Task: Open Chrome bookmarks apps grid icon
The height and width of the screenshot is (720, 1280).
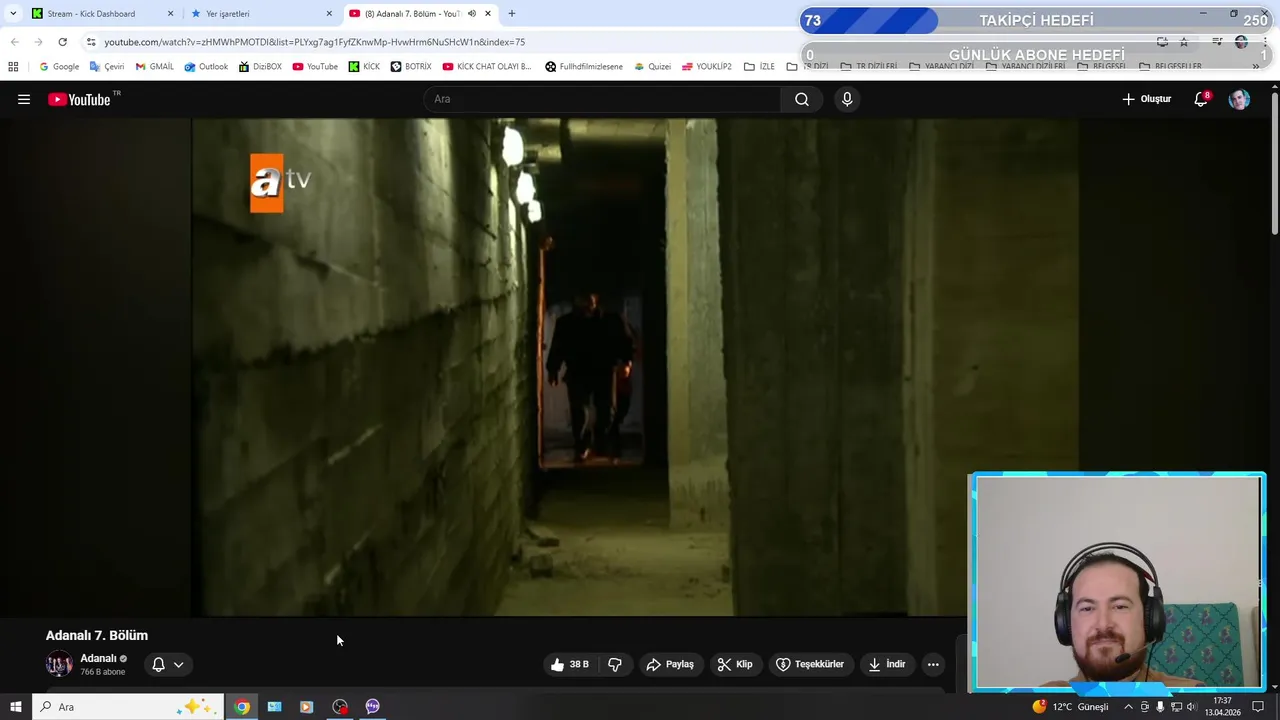Action: (13, 67)
